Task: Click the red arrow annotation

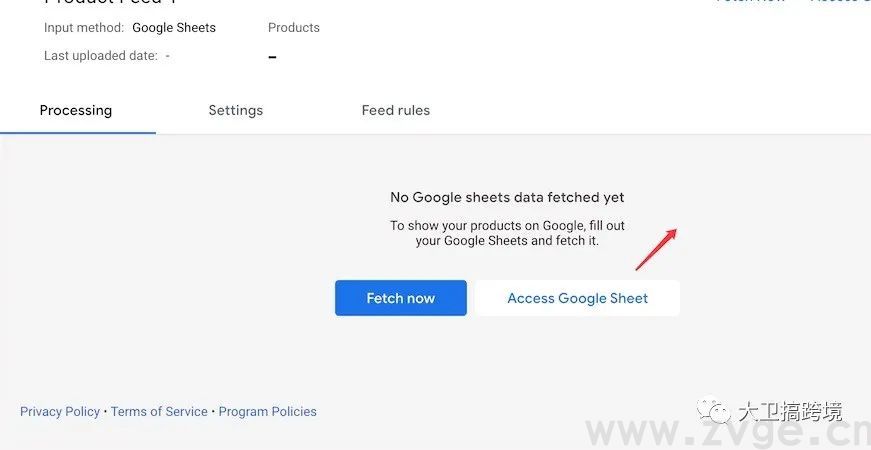Action: point(657,249)
